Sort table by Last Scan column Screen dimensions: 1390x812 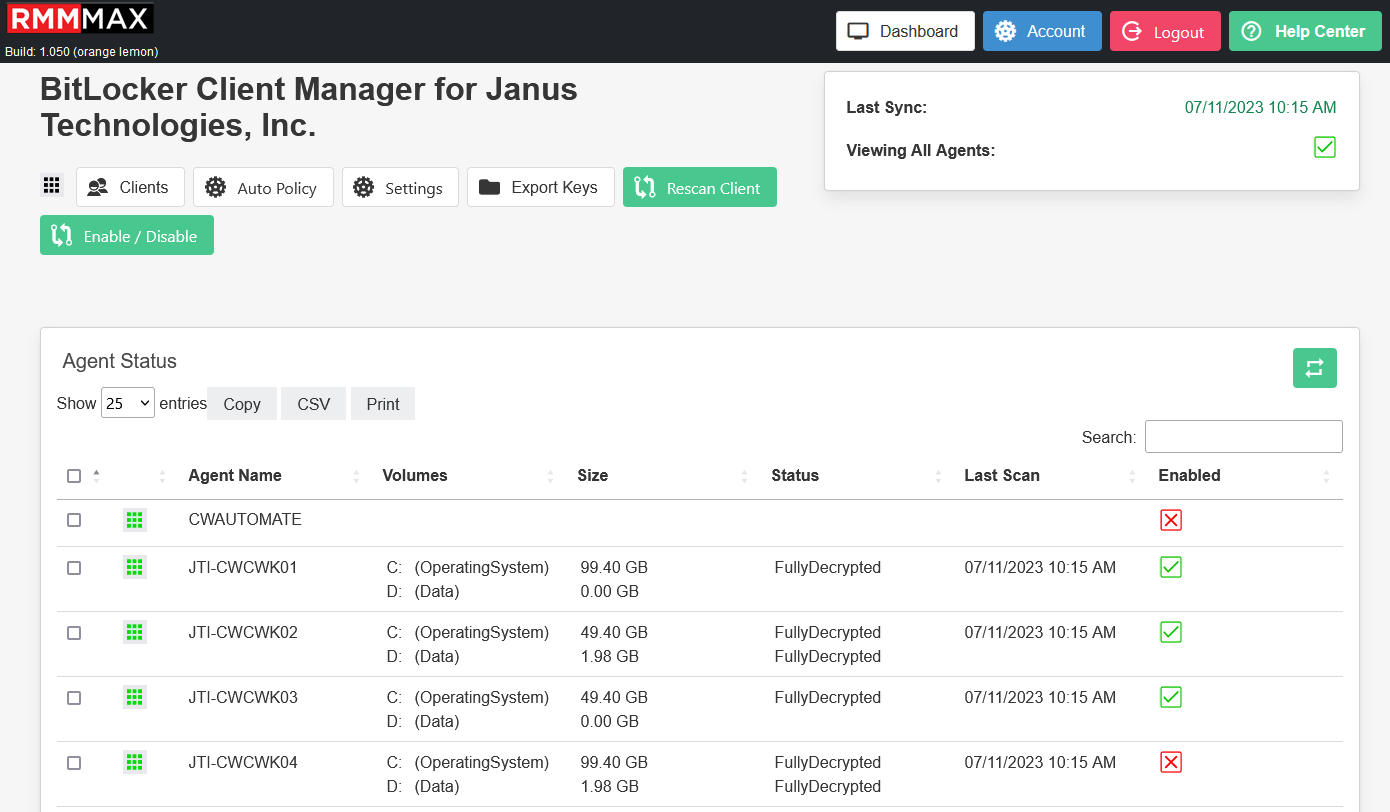coord(1002,476)
